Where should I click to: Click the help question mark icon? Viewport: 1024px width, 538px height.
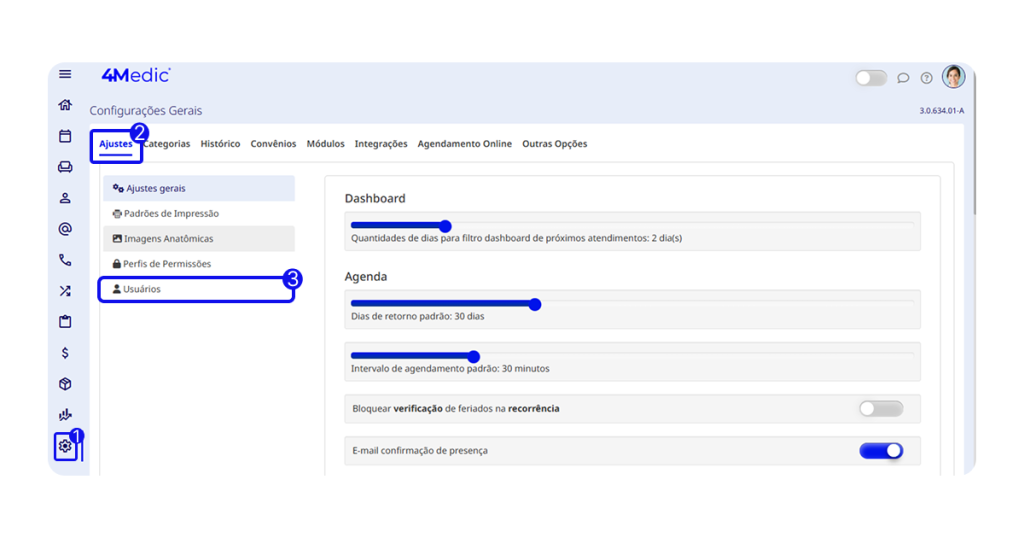pos(927,78)
